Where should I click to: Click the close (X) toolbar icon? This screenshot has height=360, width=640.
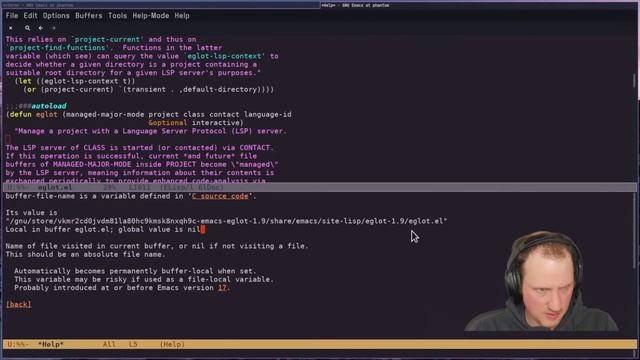(11, 28)
